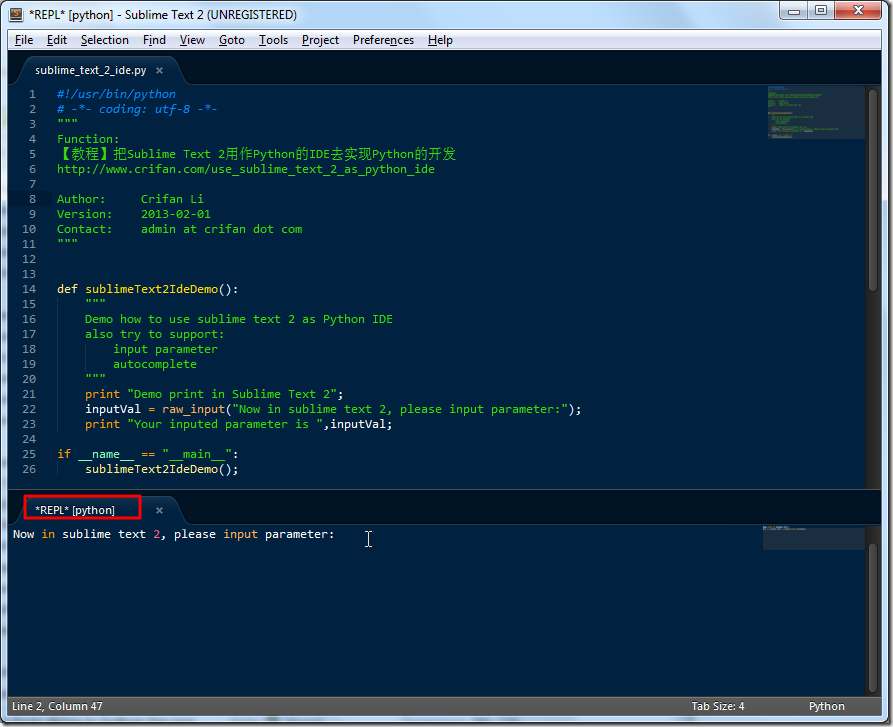Open the File menu
Image resolution: width=893 pixels, height=727 pixels.
23,40
